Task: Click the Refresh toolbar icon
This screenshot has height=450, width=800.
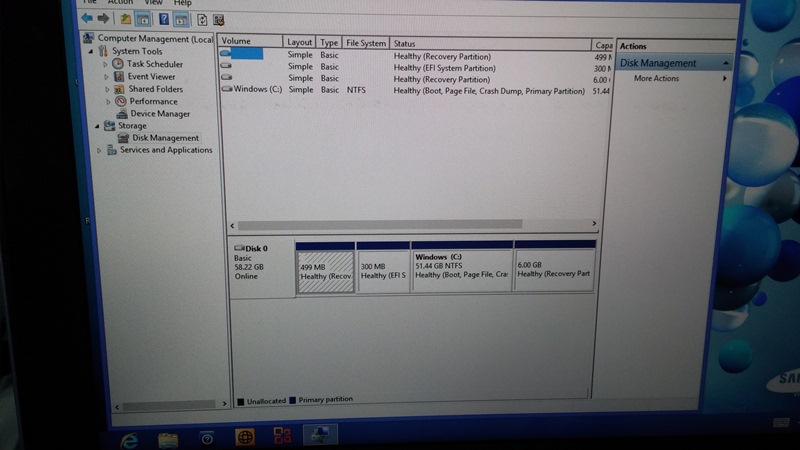Action: pyautogui.click(x=202, y=20)
